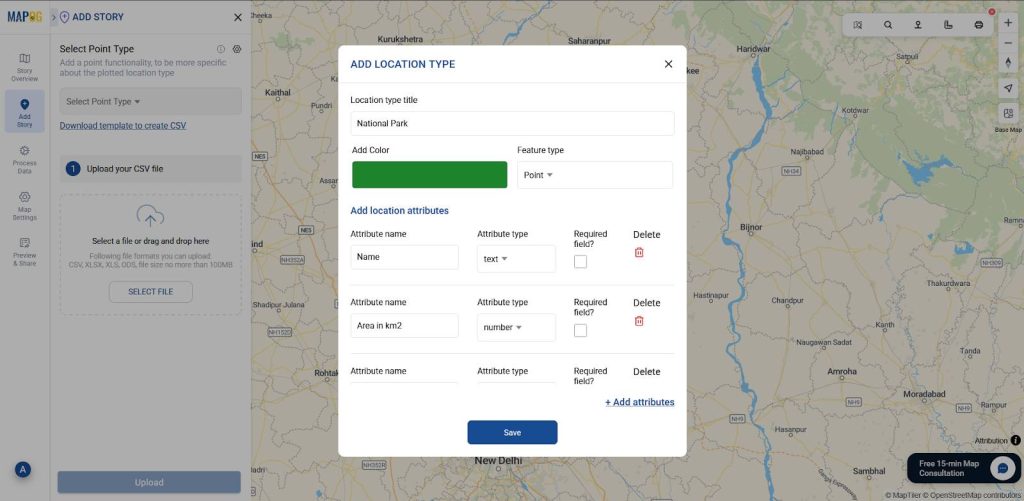This screenshot has width=1024, height=501.
Task: Open the measure tool icon in map toolbar
Action: coord(948,25)
